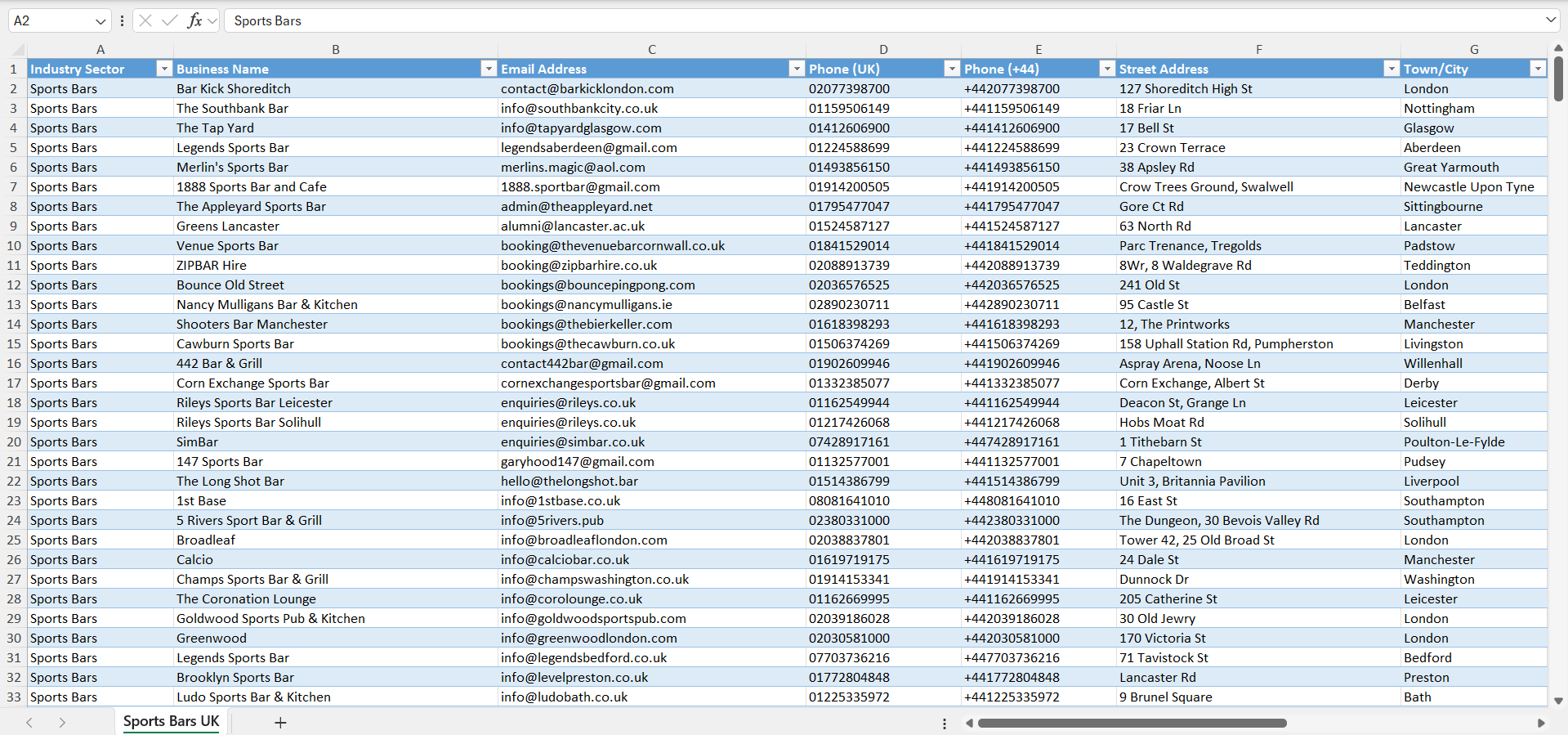
Task: Select column A header
Action: 101,50
